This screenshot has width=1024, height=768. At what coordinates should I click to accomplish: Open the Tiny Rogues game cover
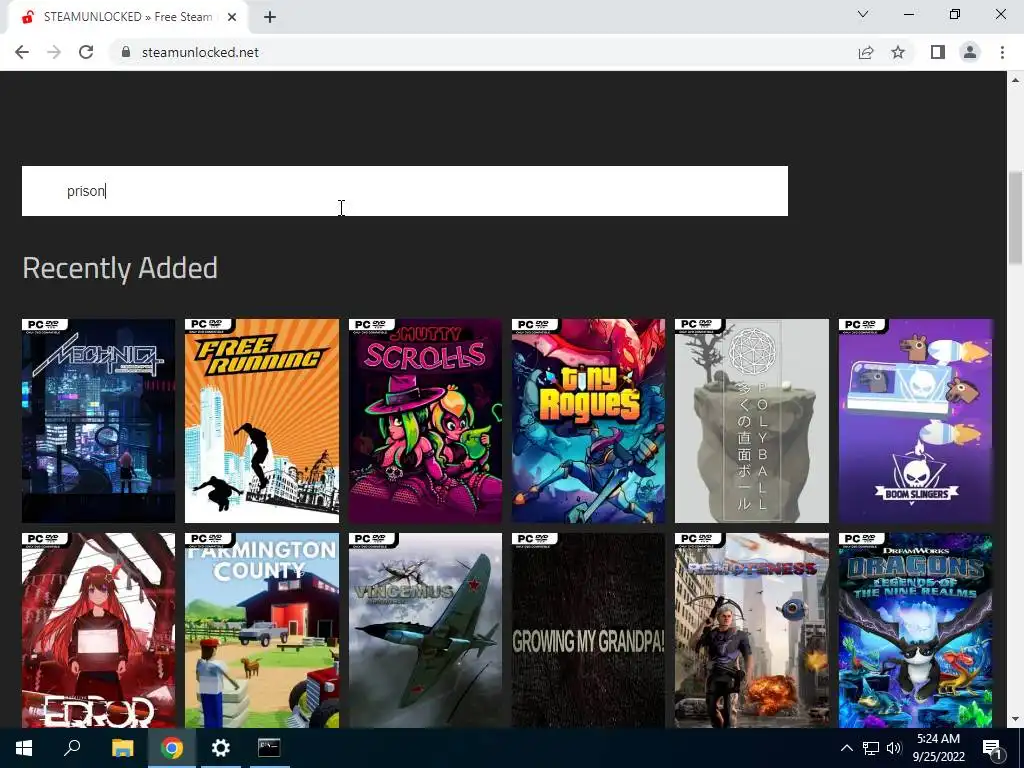pyautogui.click(x=588, y=421)
